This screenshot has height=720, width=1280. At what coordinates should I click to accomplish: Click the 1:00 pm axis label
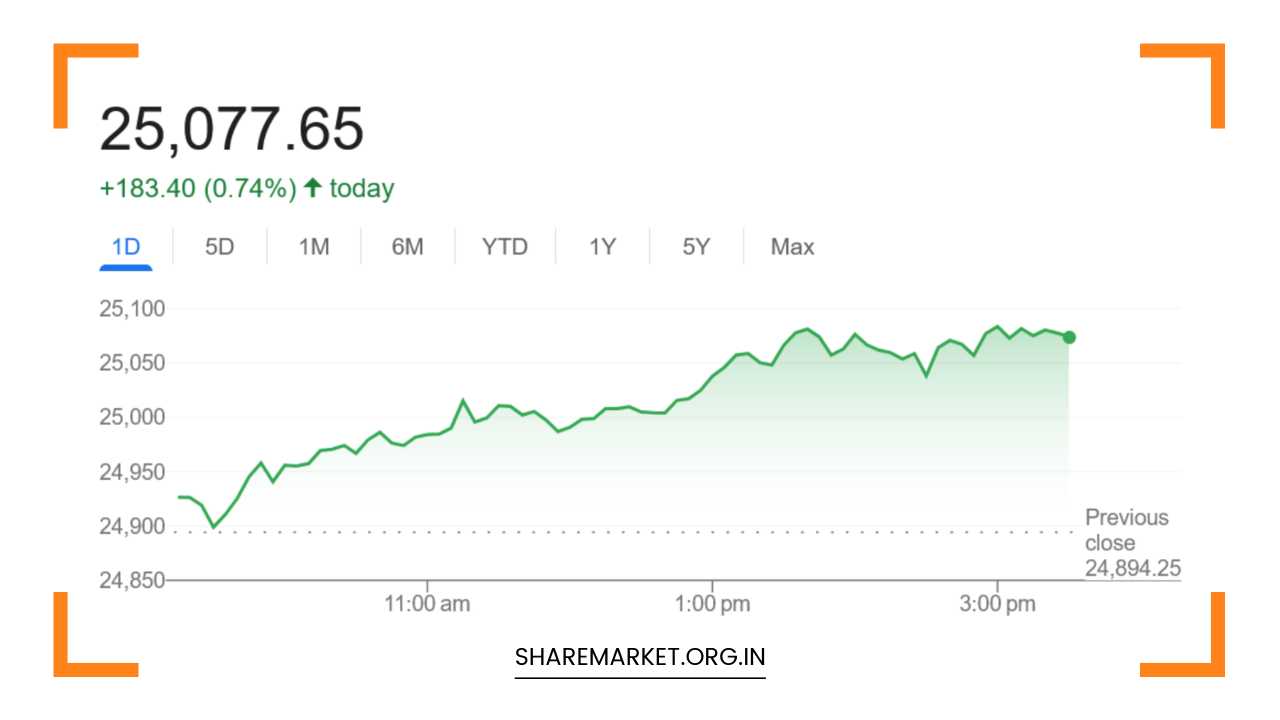point(713,604)
